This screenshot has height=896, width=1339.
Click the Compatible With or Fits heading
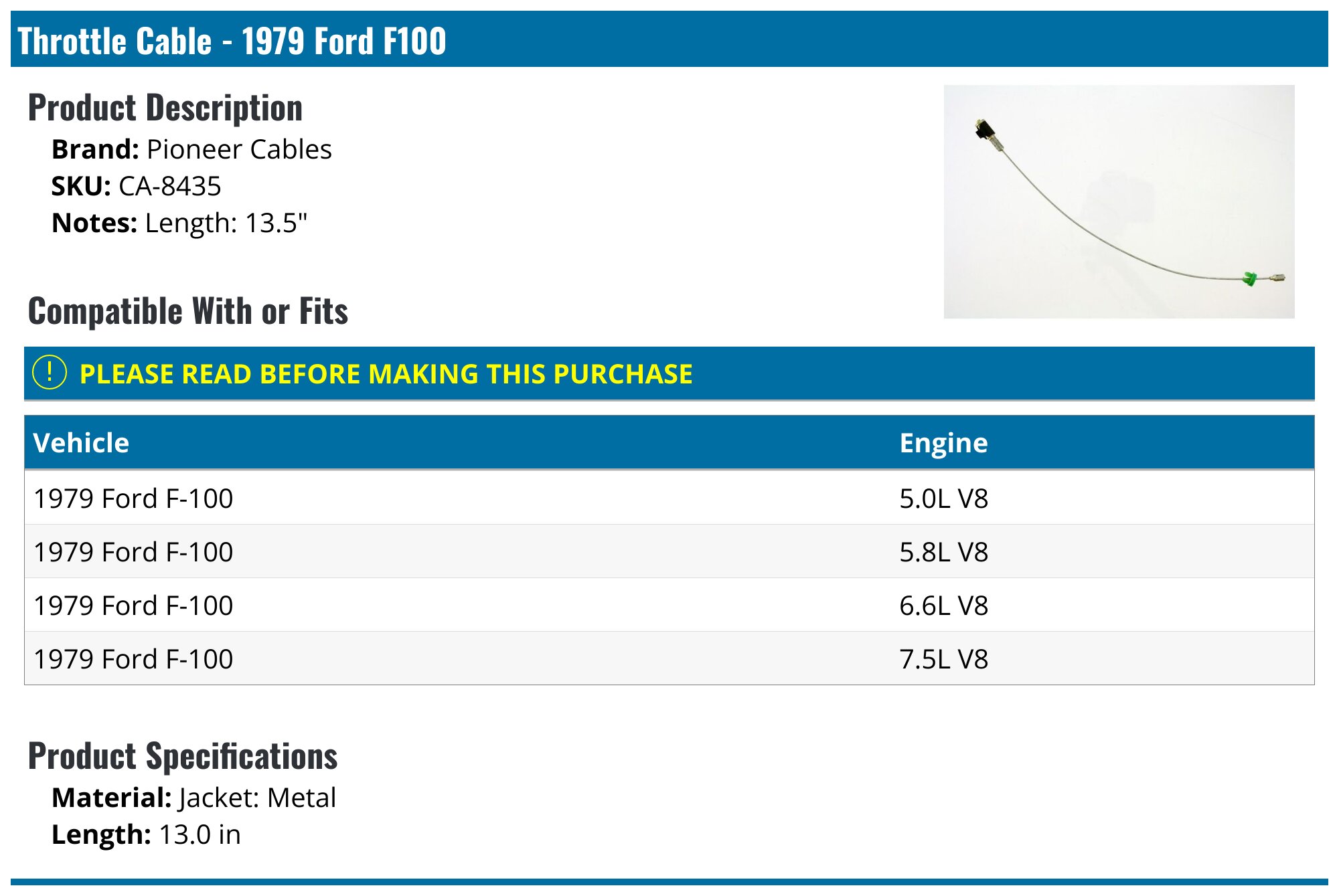click(x=188, y=311)
